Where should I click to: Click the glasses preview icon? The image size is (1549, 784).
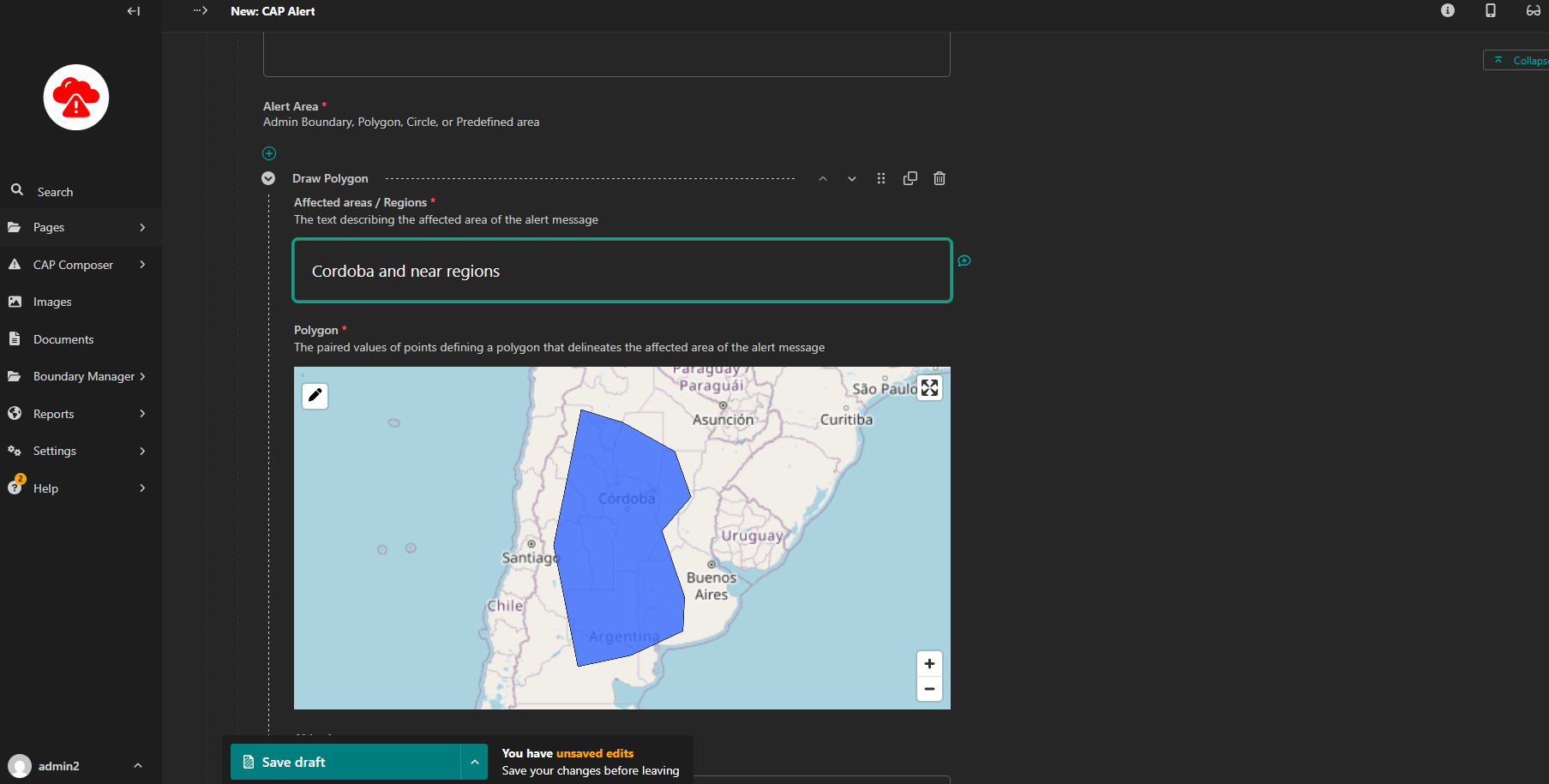point(1534,10)
